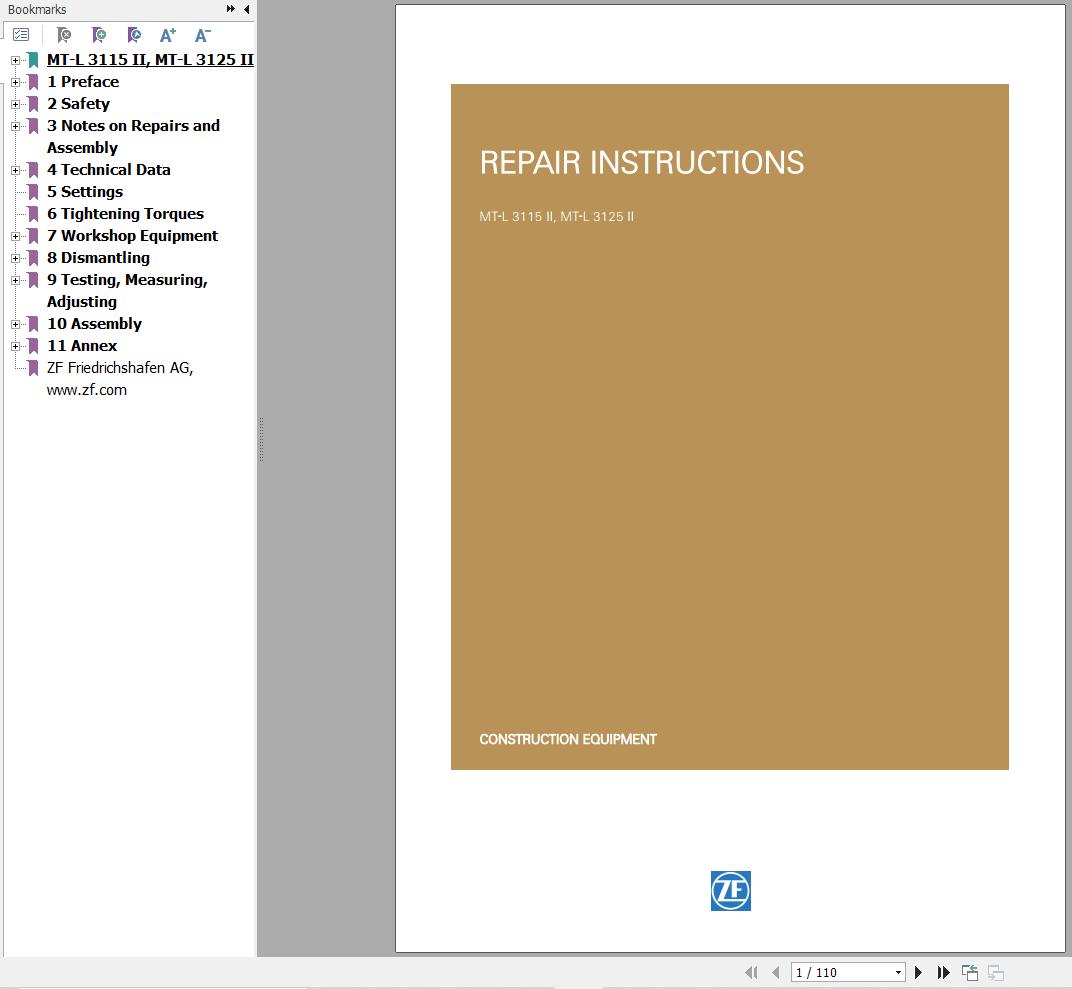Expand the 10 Assembly bookmark node
1072x989 pixels.
[15, 324]
